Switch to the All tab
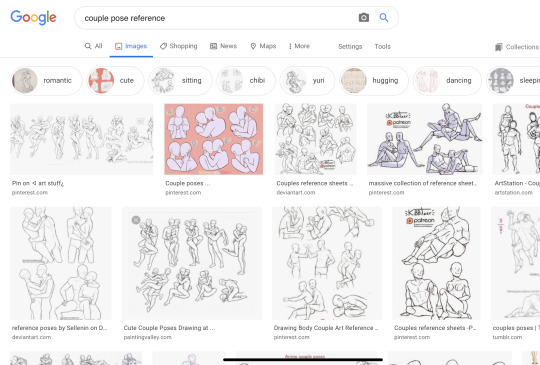The width and height of the screenshot is (540, 365). (x=94, y=46)
